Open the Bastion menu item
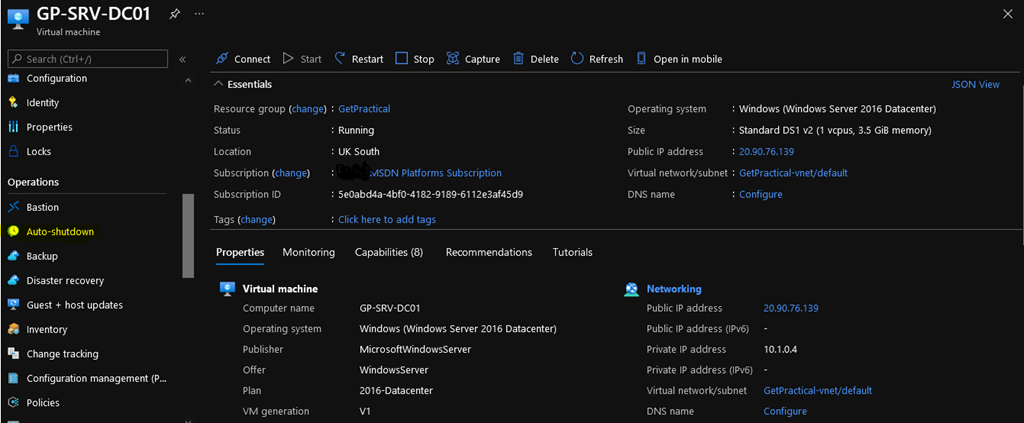The image size is (1024, 423). 42,207
